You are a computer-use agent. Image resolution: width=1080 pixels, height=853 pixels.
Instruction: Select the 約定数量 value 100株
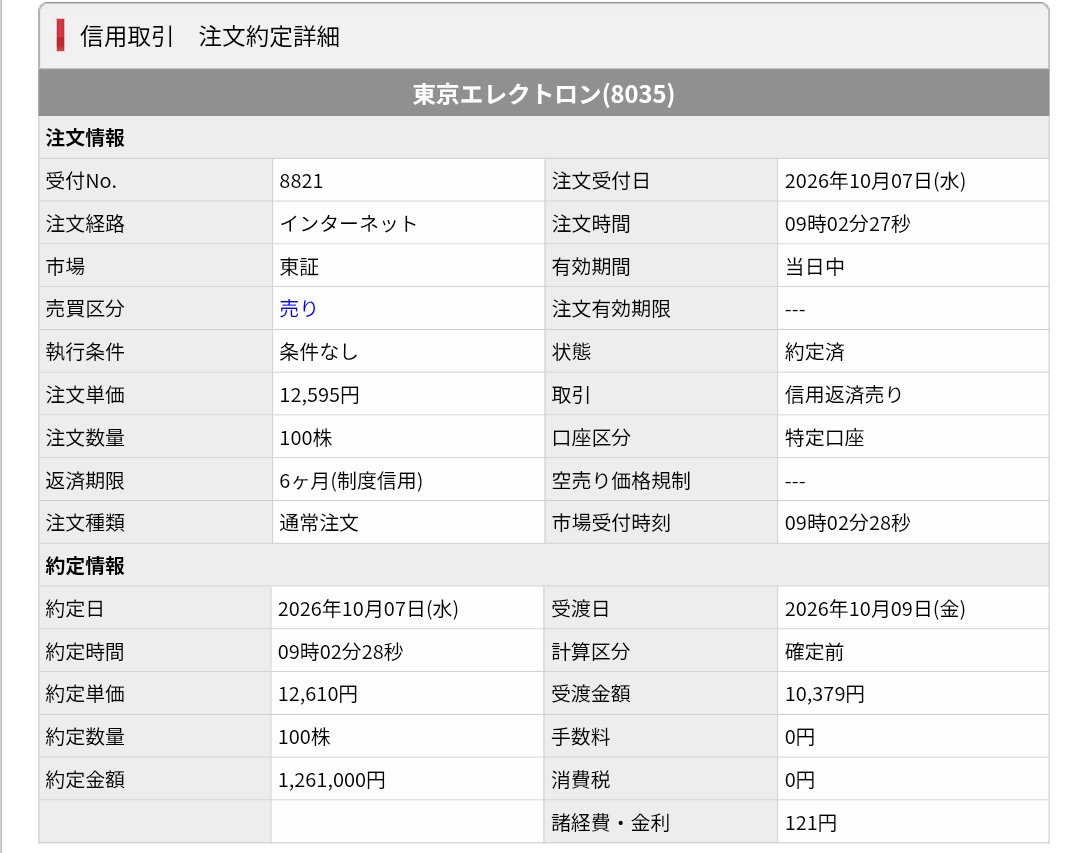coord(304,737)
